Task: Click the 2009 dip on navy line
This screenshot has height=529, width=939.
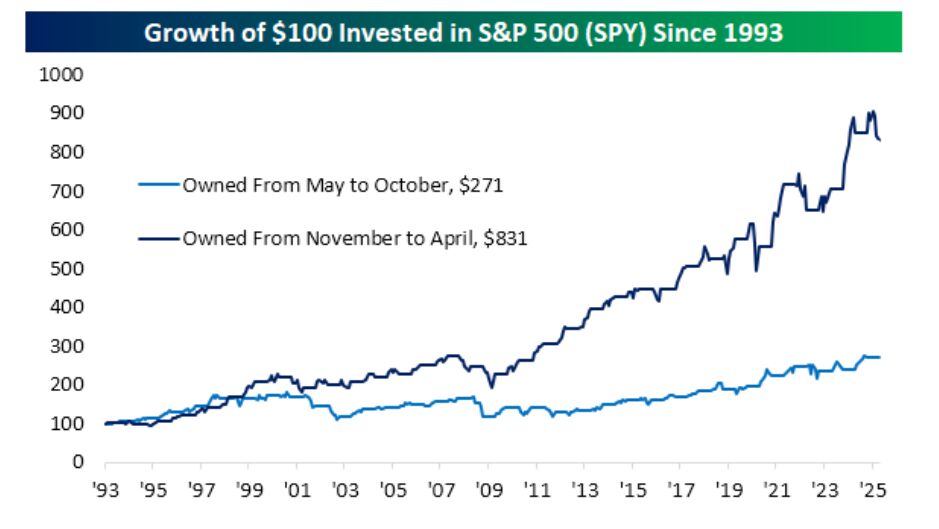Action: point(492,387)
